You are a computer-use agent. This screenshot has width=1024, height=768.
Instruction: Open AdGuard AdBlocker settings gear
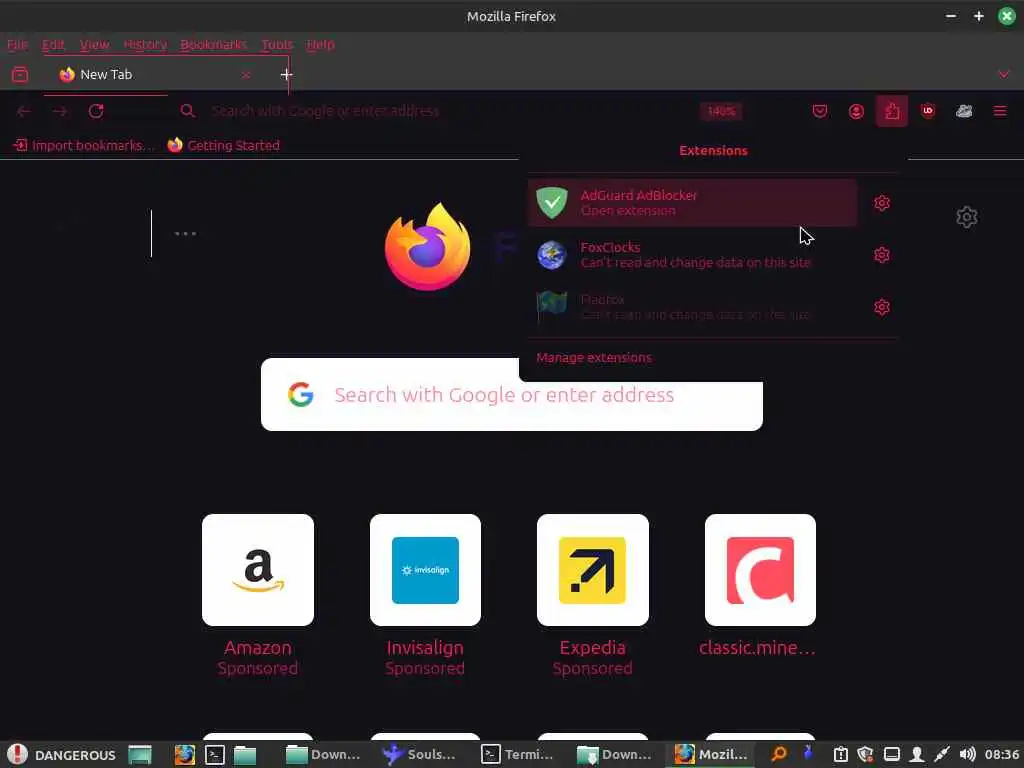882,203
